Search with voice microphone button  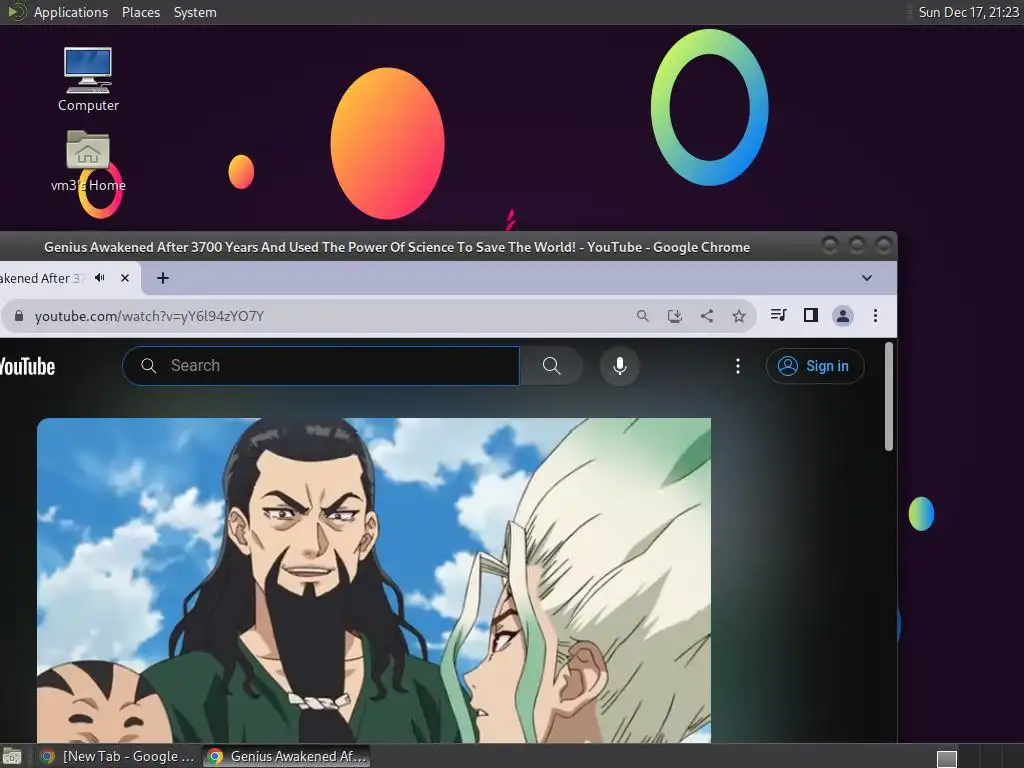[x=620, y=366]
